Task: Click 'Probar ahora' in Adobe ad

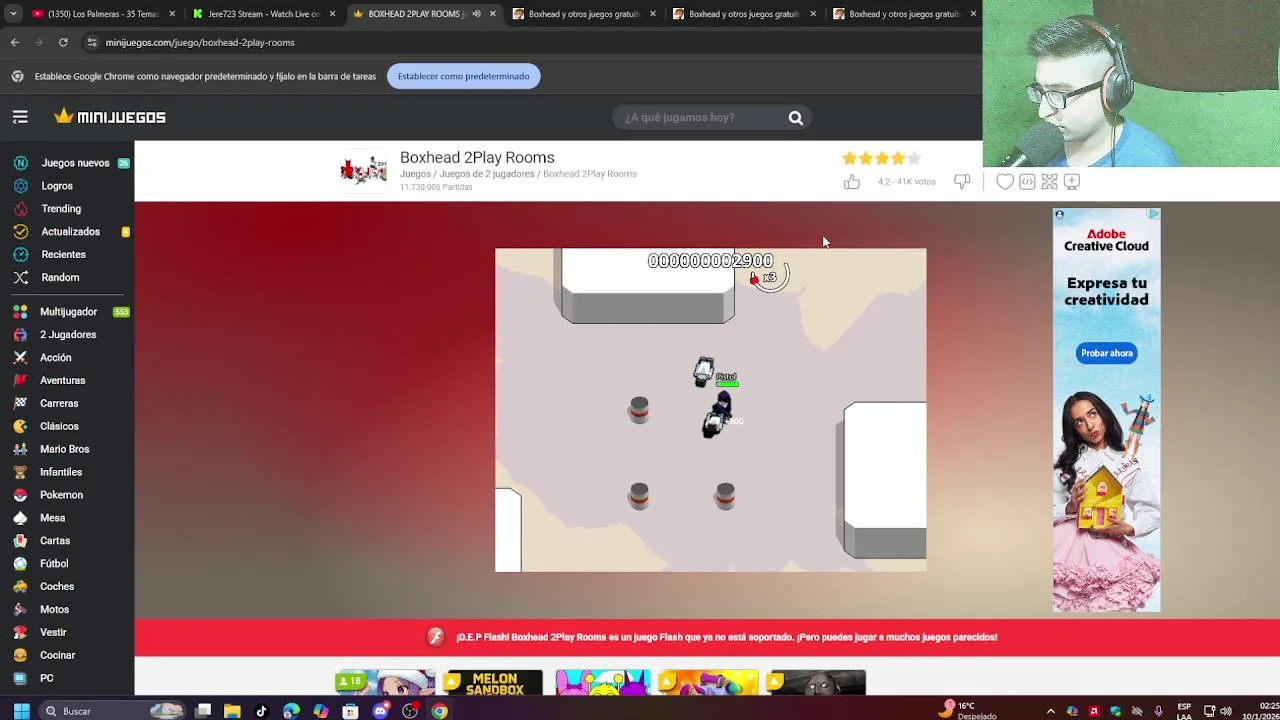Action: pos(1107,353)
